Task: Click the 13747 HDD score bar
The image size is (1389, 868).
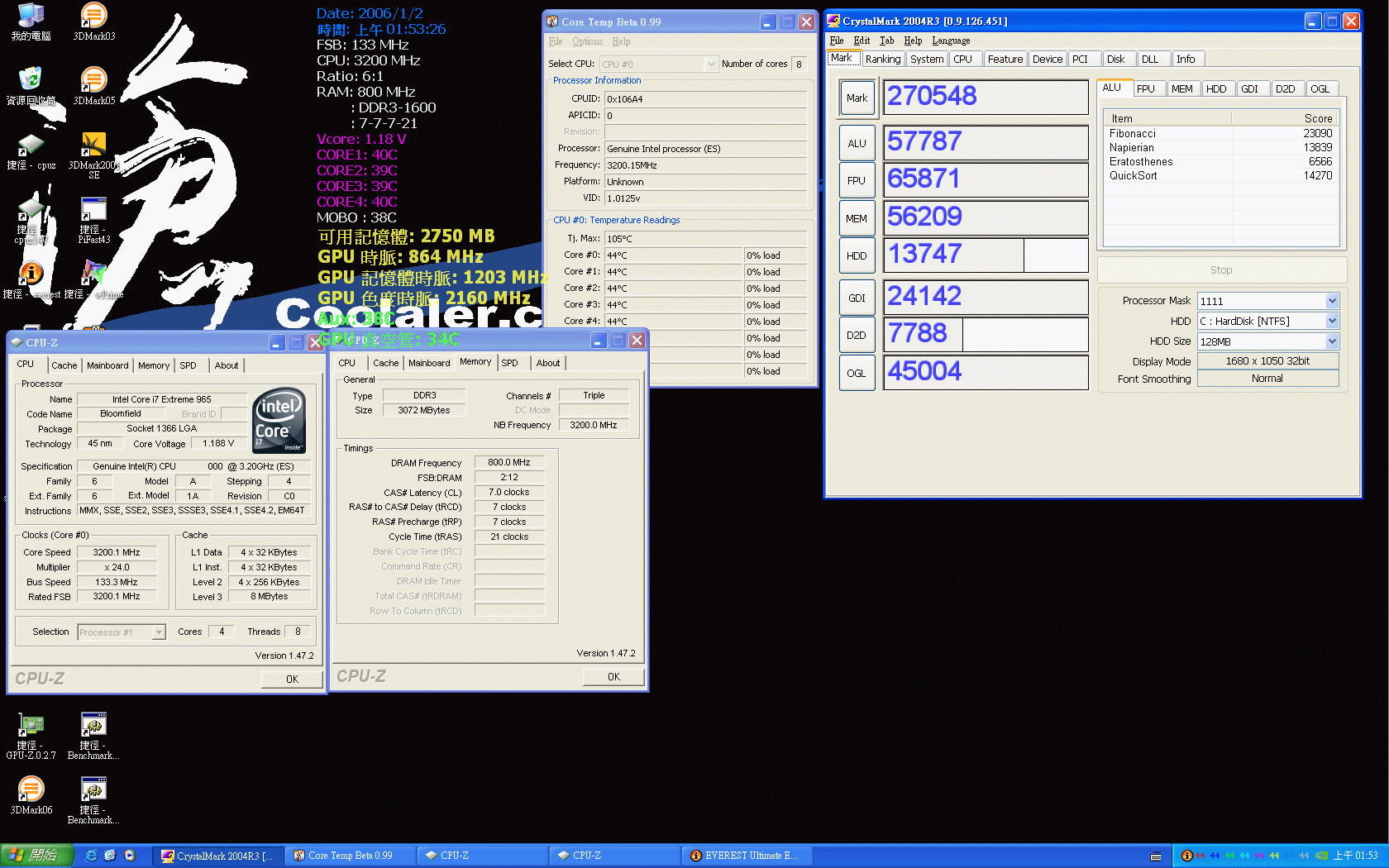Action: (986, 255)
